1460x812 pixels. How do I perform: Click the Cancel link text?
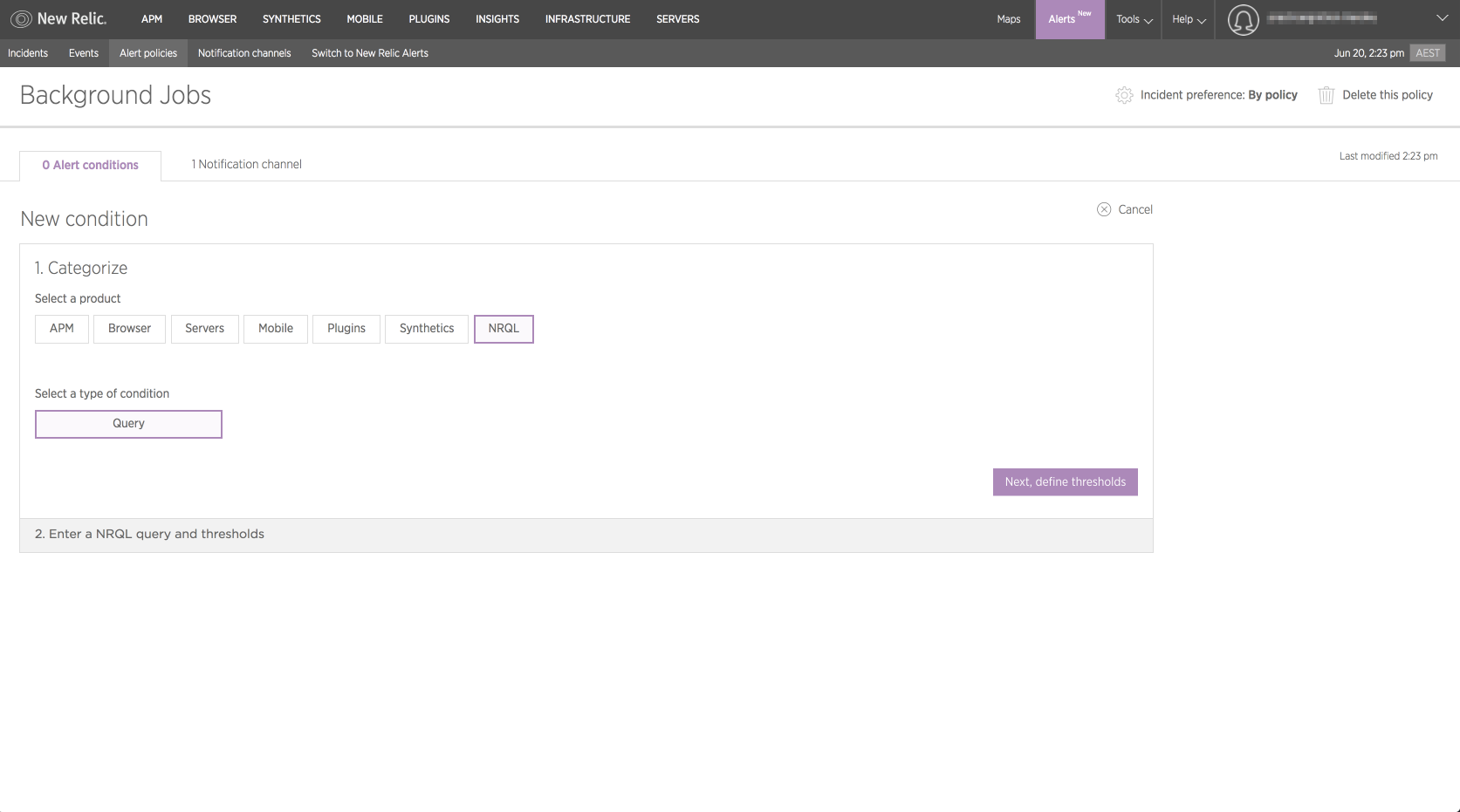tap(1135, 209)
